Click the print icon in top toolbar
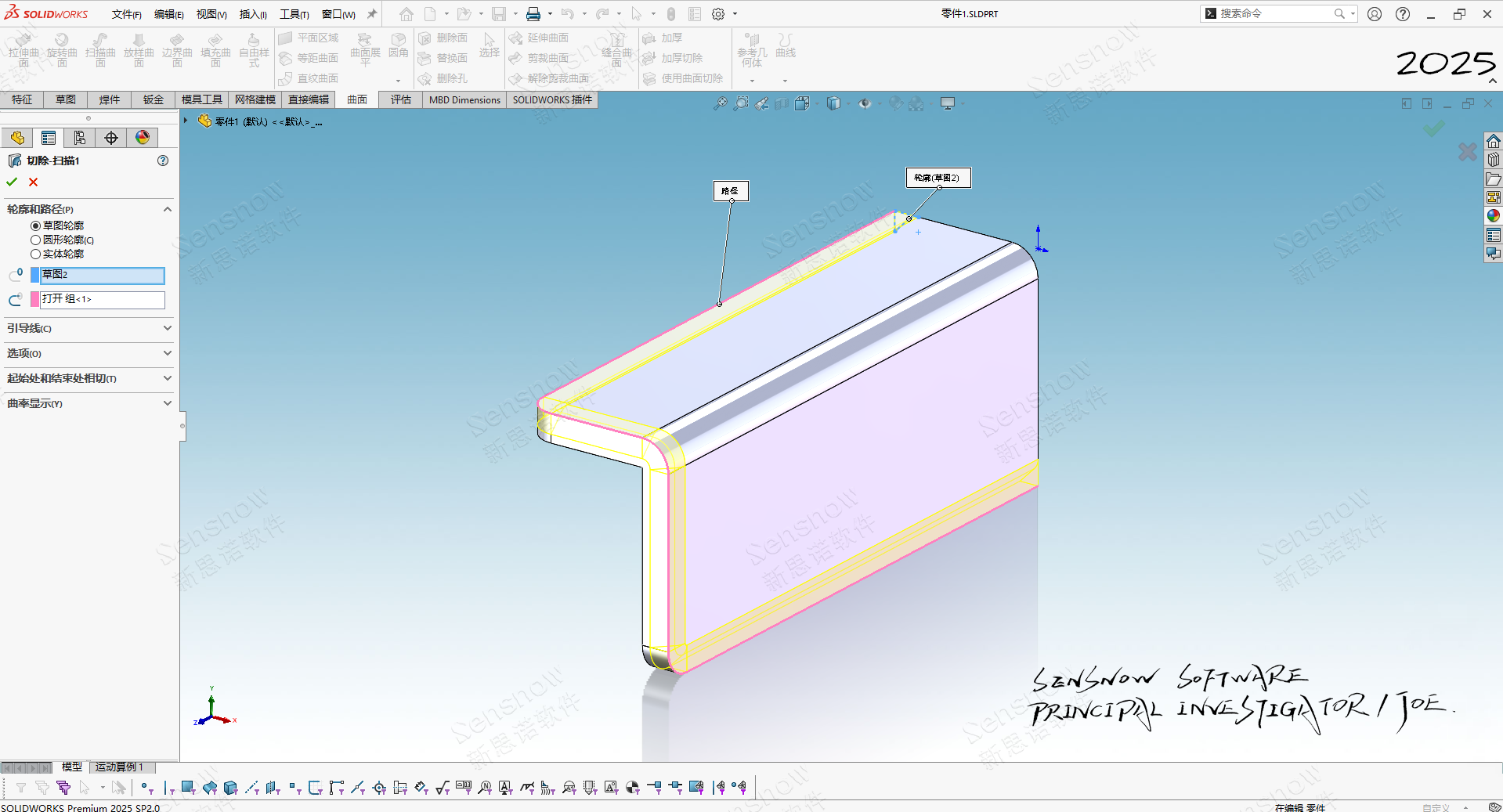This screenshot has width=1503, height=812. pyautogui.click(x=533, y=14)
